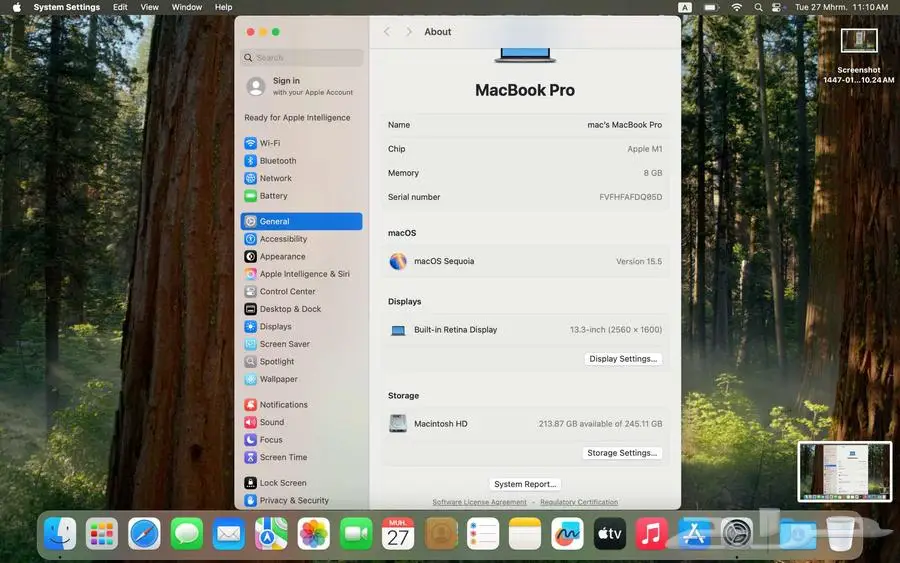Open Music from the Dock
This screenshot has height=563, width=900.
click(651, 534)
